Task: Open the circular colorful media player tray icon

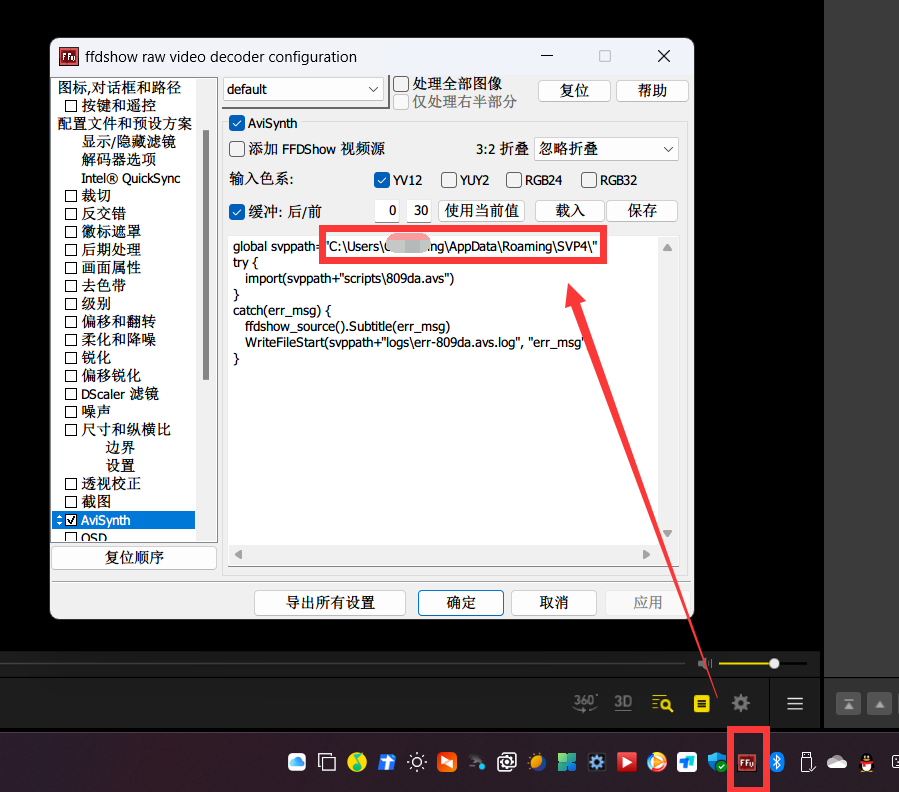Action: 656,762
